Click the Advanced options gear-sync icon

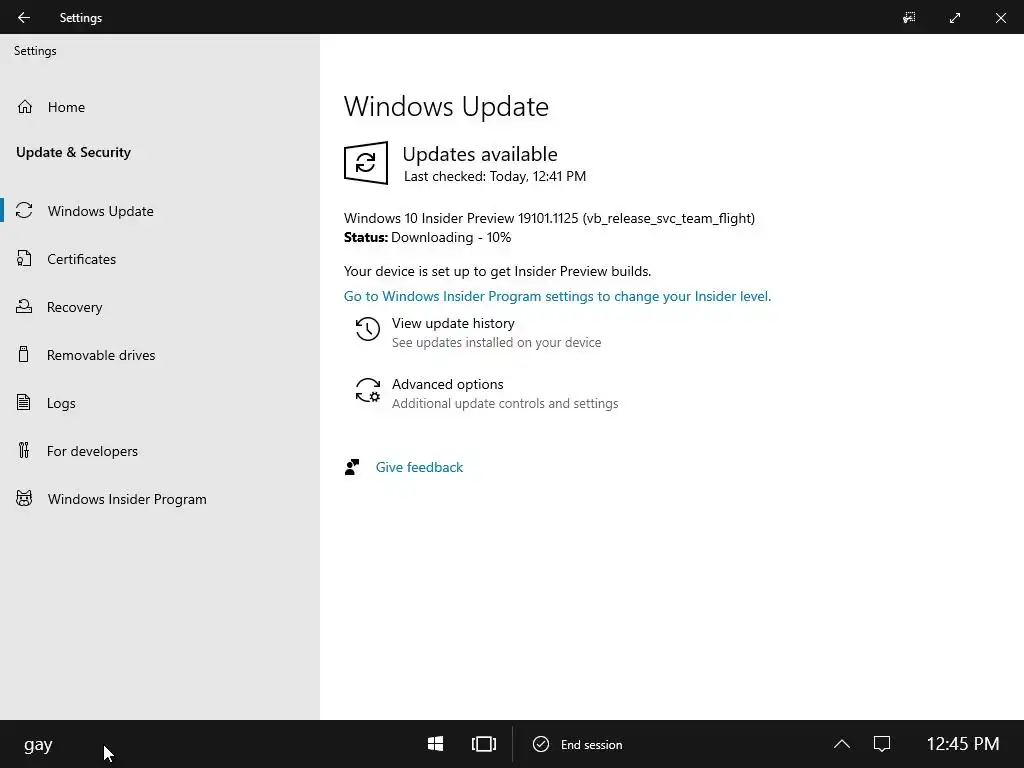point(368,391)
